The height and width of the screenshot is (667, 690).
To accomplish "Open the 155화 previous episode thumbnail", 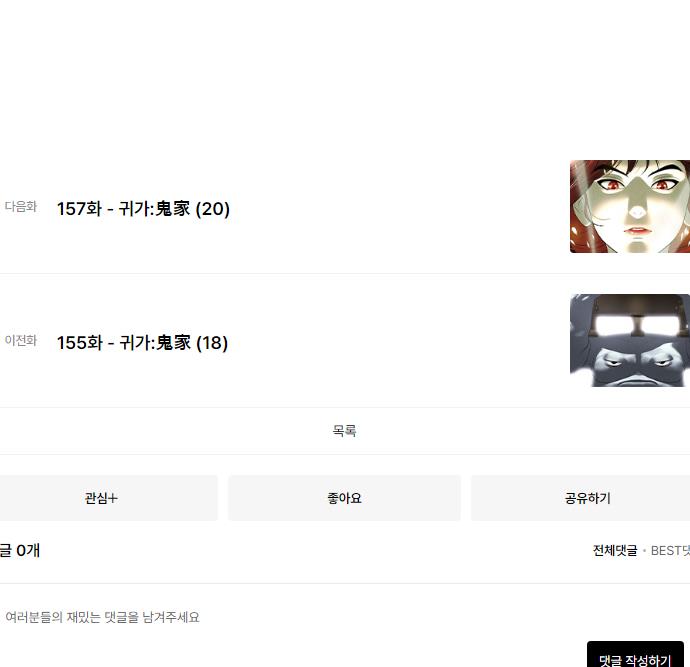I will (x=630, y=340).
